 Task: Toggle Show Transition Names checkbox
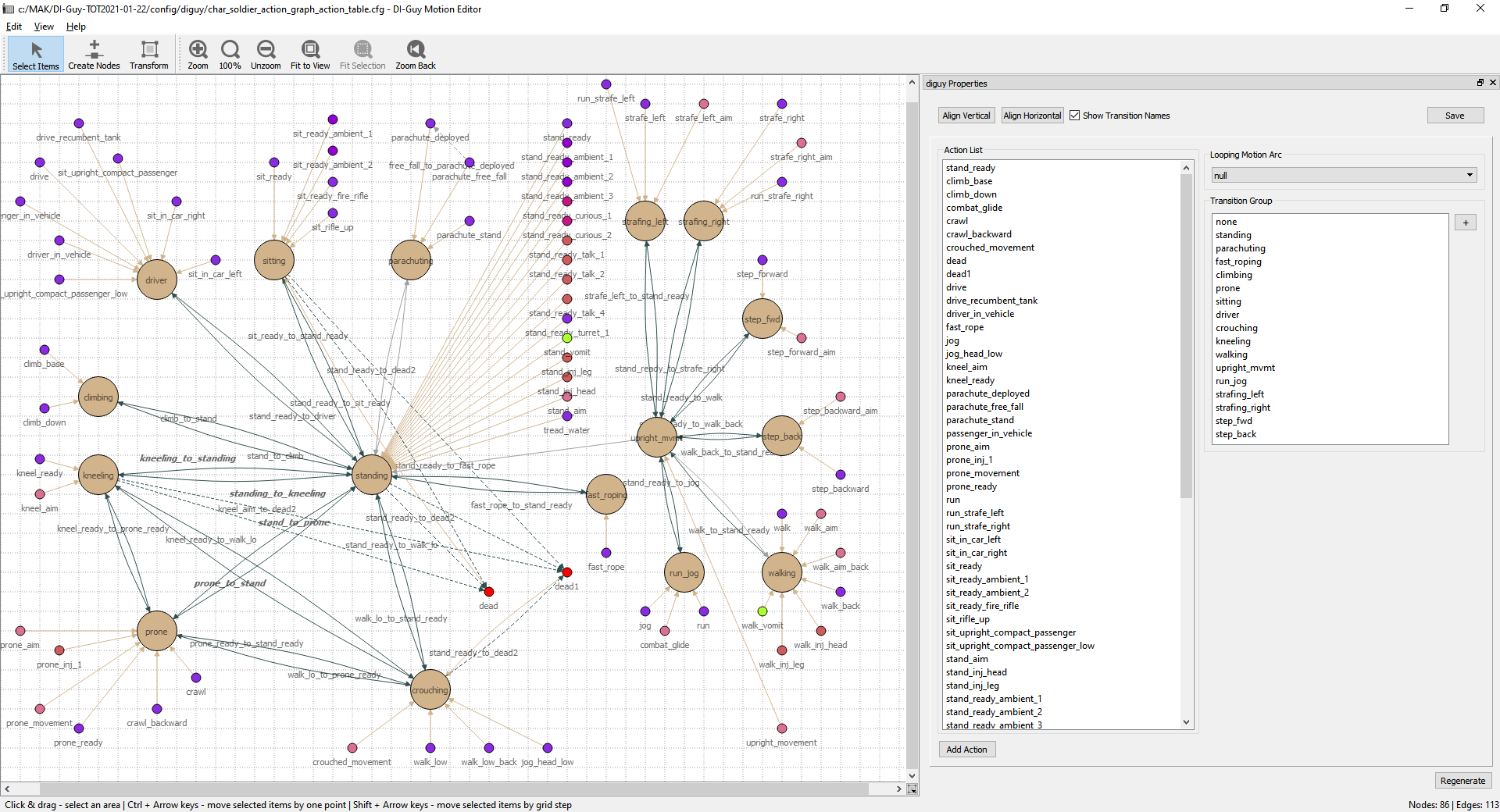tap(1075, 116)
